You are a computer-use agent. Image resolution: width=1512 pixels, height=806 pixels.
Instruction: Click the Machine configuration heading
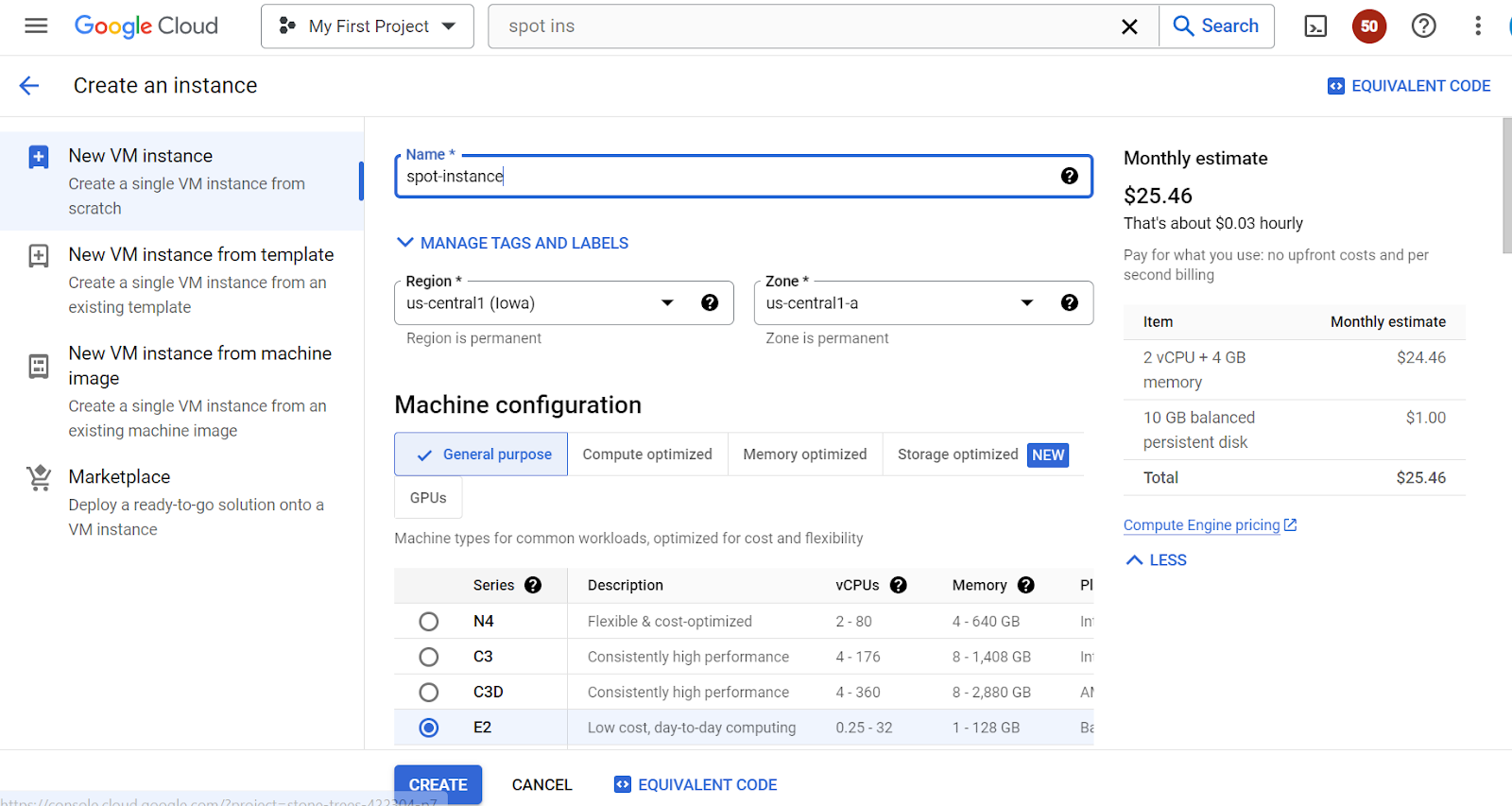coord(518,405)
